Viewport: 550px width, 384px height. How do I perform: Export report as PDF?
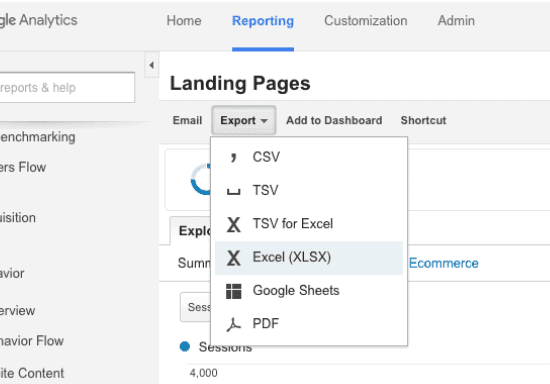[x=309, y=324]
